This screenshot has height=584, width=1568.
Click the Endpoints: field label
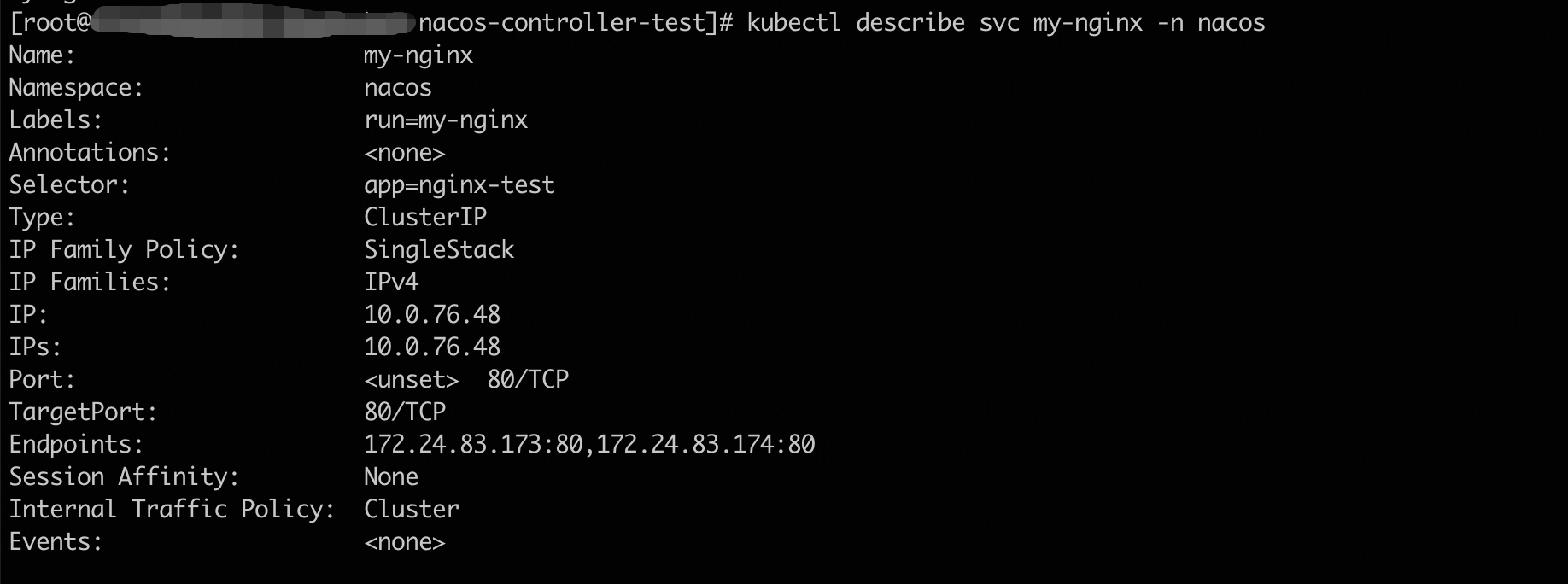tap(76, 444)
